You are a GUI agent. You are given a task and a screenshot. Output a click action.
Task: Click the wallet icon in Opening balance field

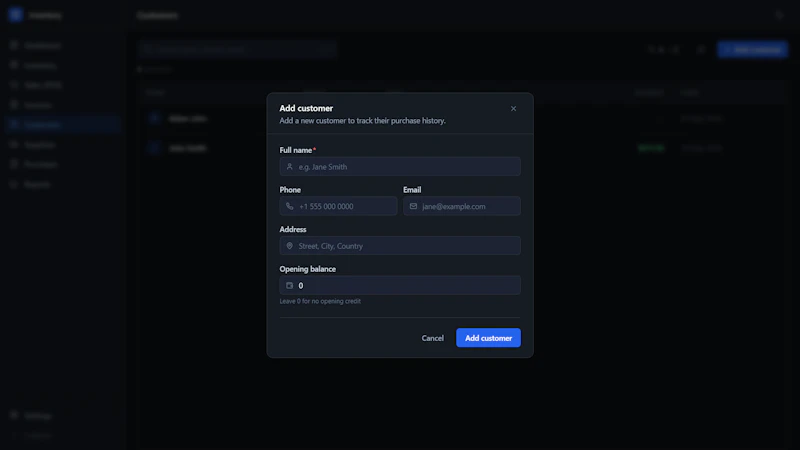(x=289, y=286)
